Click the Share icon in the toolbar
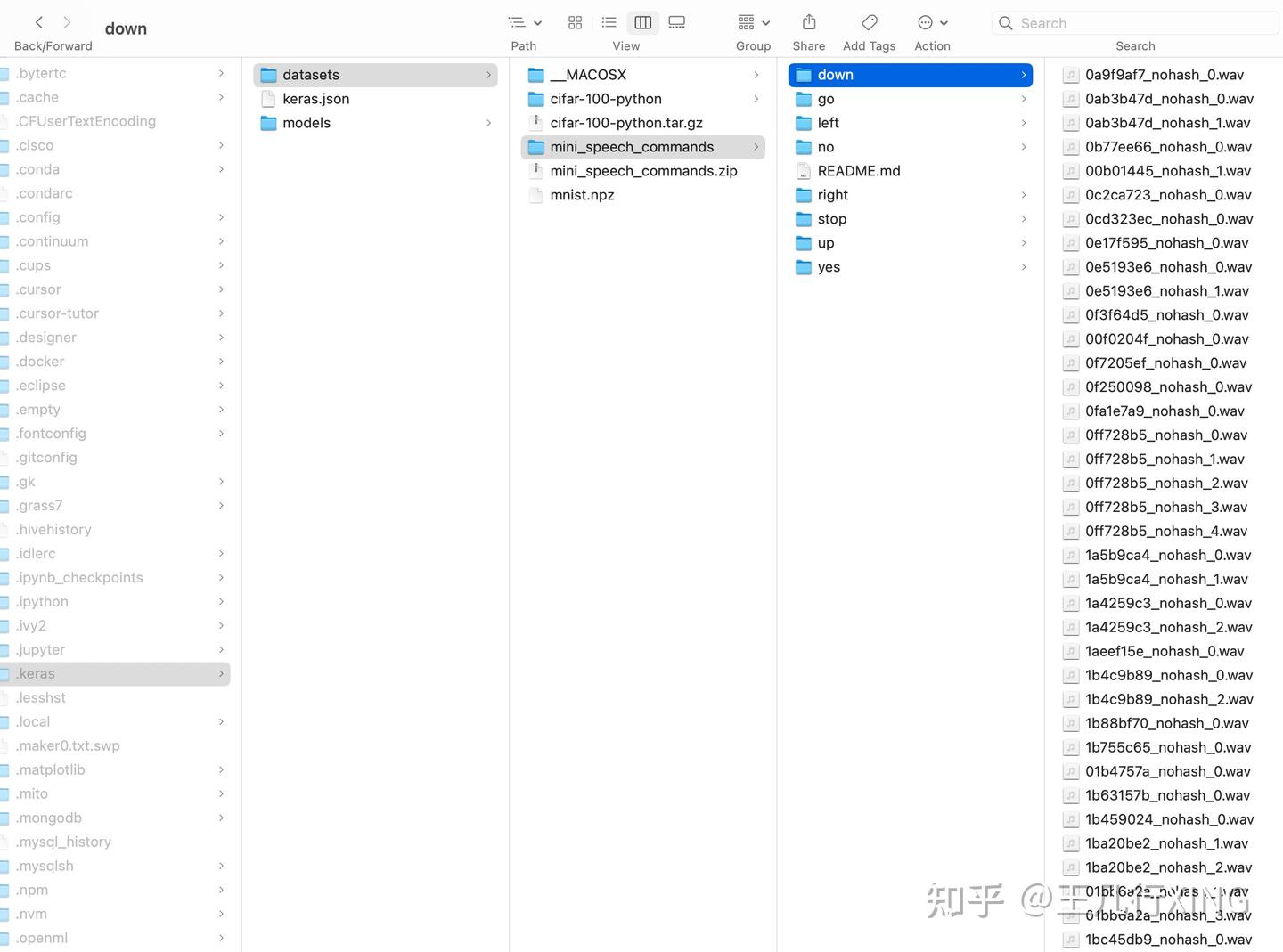The height and width of the screenshot is (952, 1283). [x=808, y=22]
